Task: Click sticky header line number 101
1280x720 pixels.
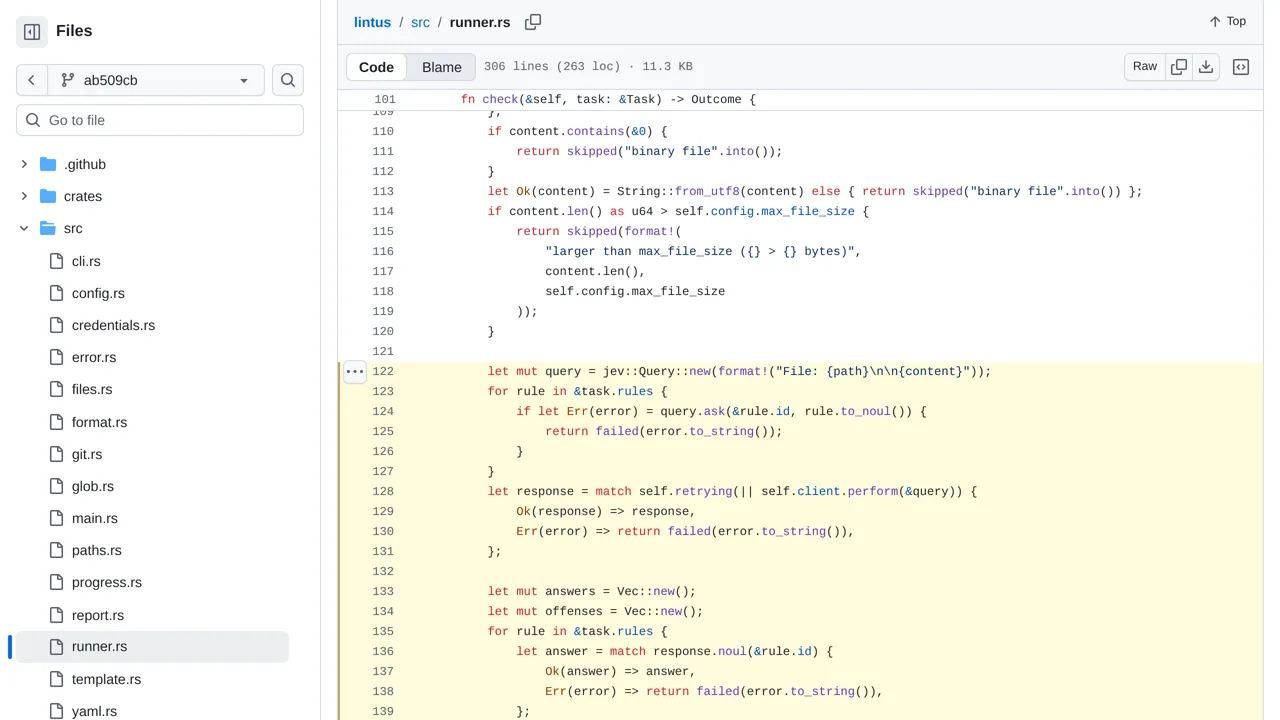Action: (x=384, y=99)
